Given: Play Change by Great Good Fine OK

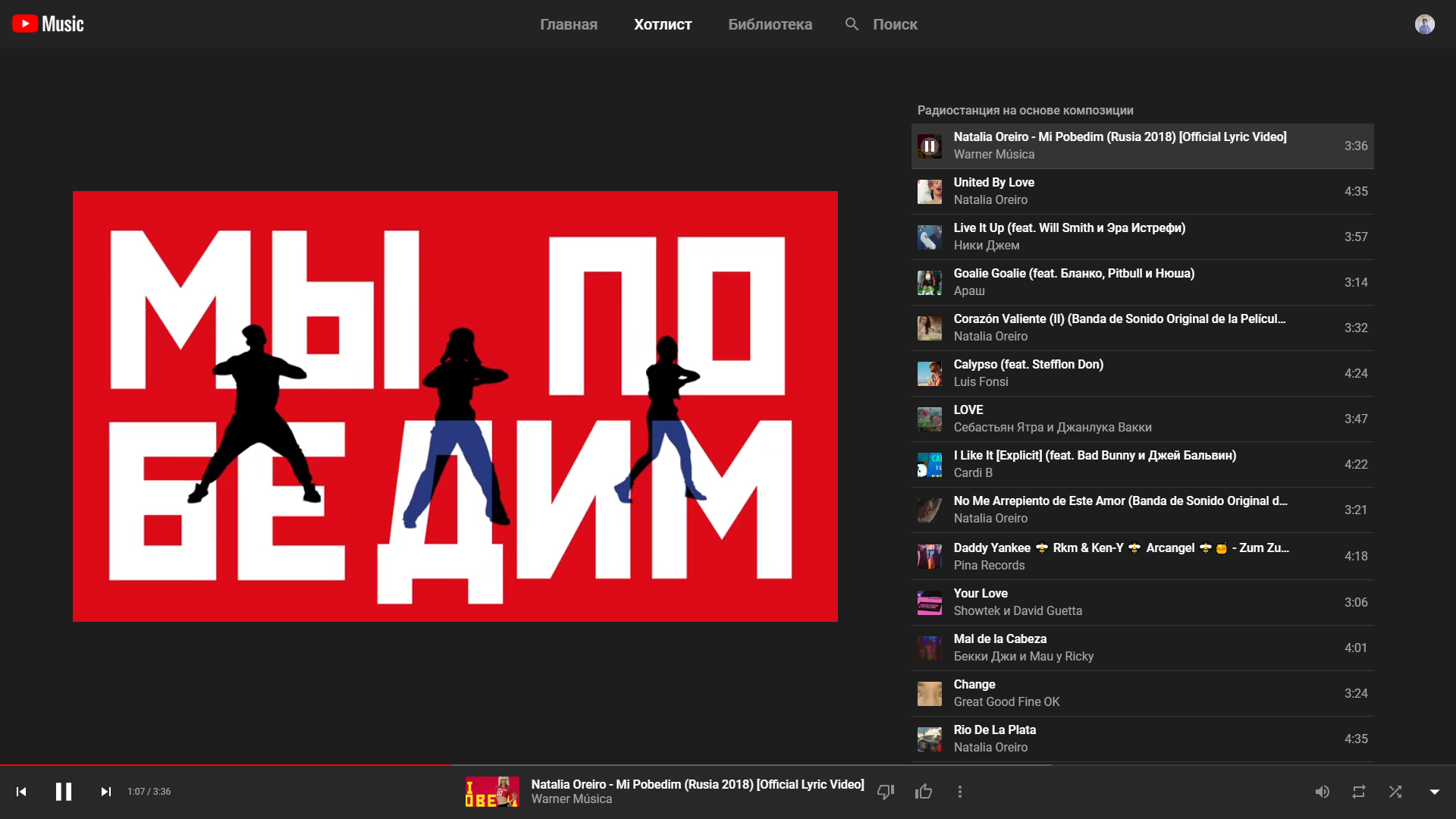Looking at the screenshot, I should [1142, 694].
